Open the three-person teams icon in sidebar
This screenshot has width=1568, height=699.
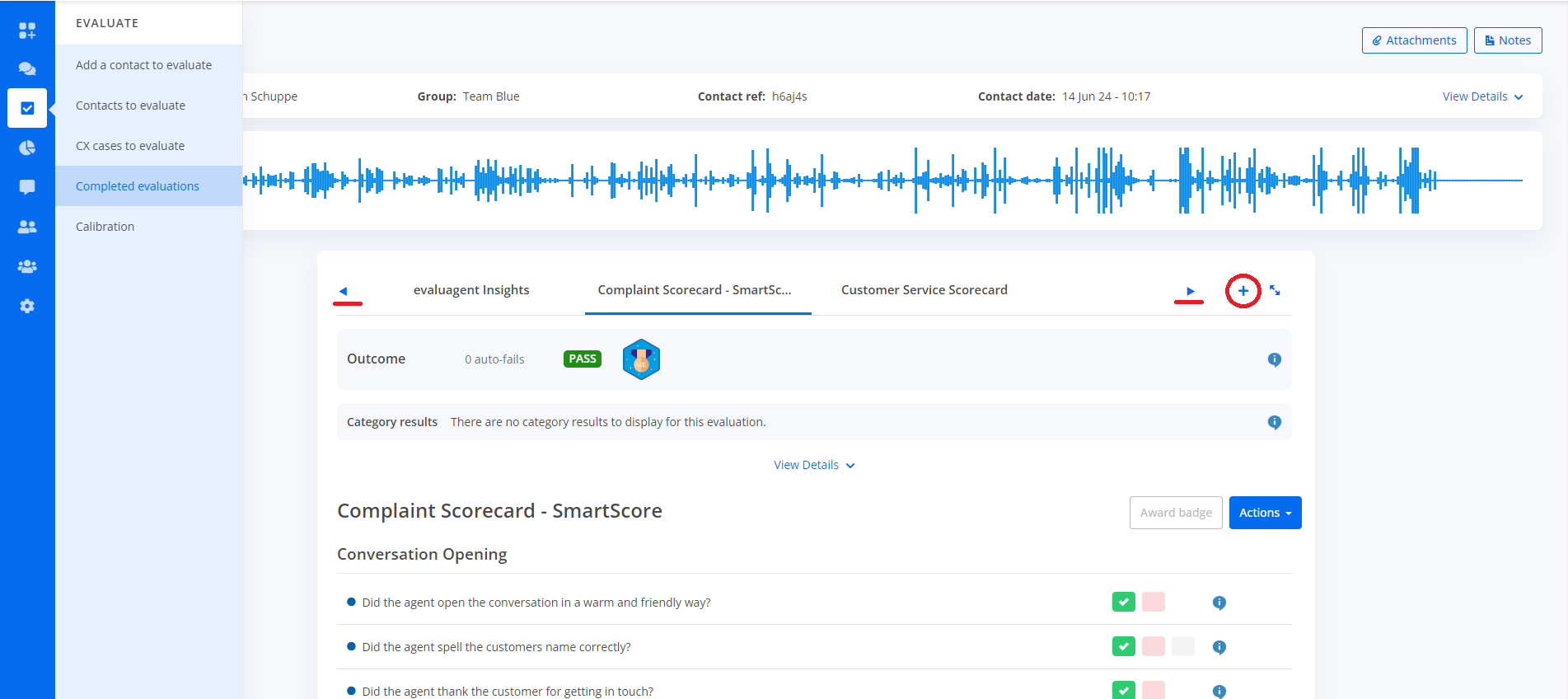pos(27,266)
